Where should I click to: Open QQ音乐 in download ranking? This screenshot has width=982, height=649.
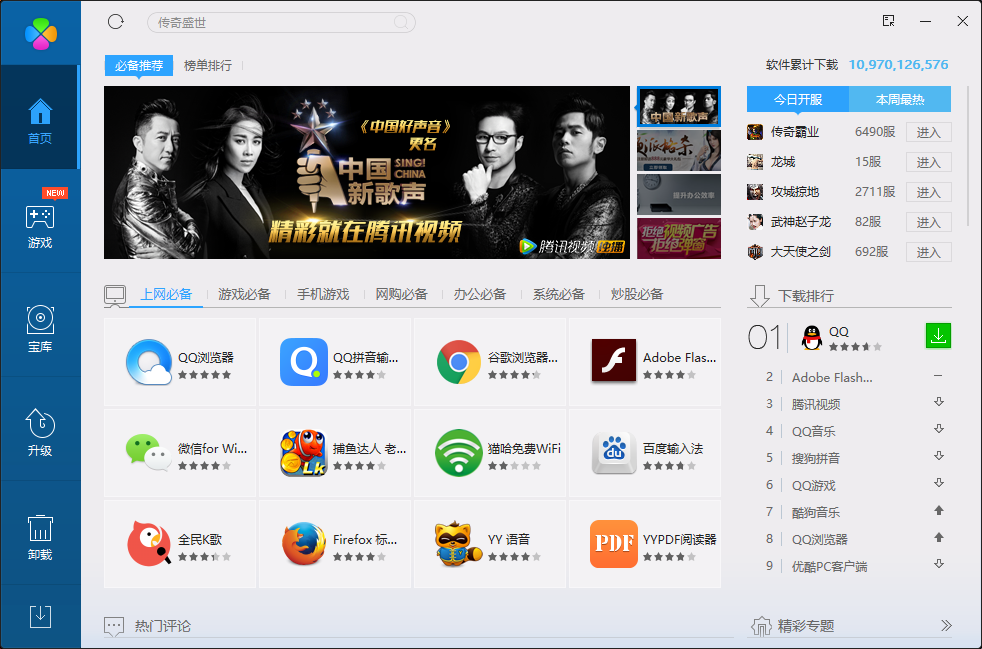[x=814, y=432]
